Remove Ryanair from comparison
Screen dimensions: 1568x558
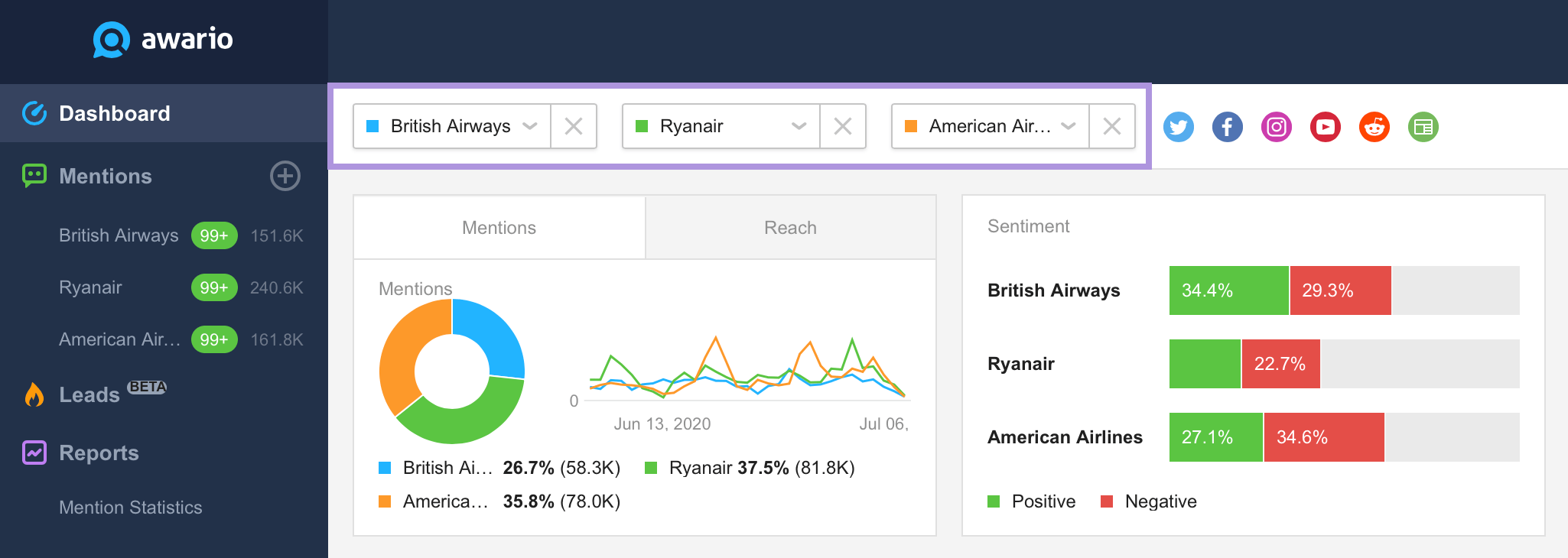pyautogui.click(x=843, y=126)
